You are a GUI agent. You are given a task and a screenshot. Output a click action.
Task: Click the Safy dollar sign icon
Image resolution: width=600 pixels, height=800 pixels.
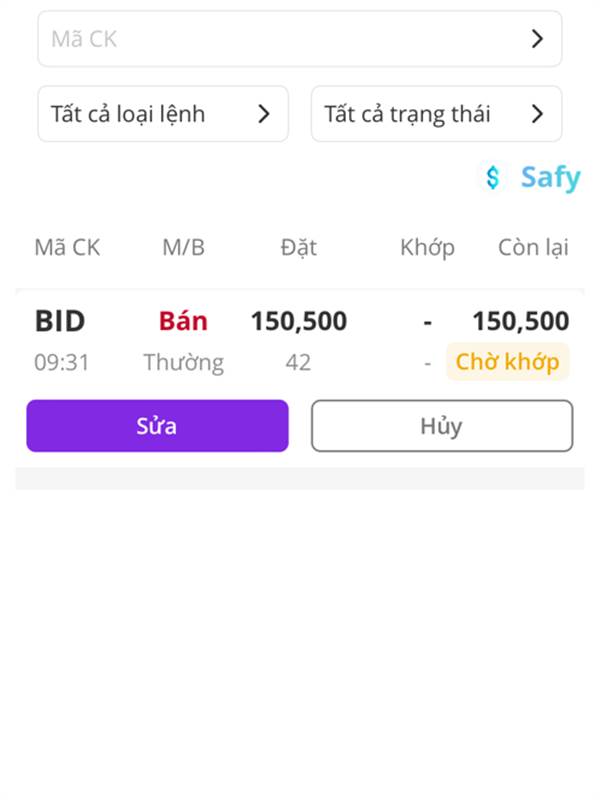[x=492, y=178]
